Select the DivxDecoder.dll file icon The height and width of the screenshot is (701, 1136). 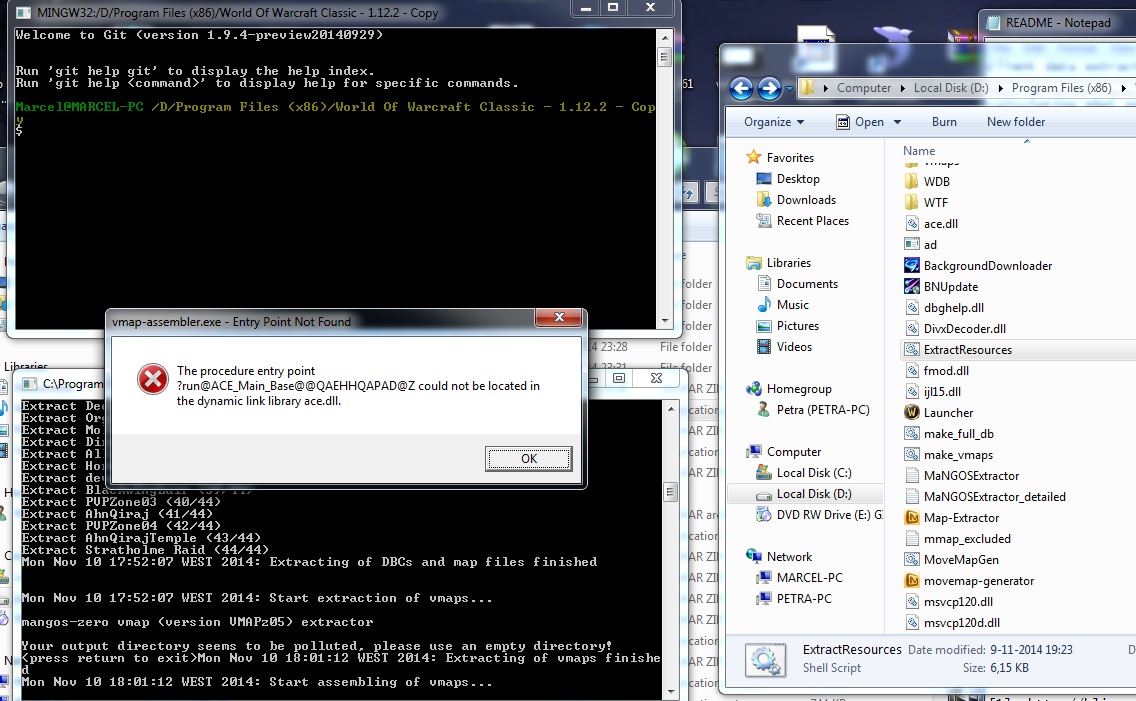(x=912, y=328)
